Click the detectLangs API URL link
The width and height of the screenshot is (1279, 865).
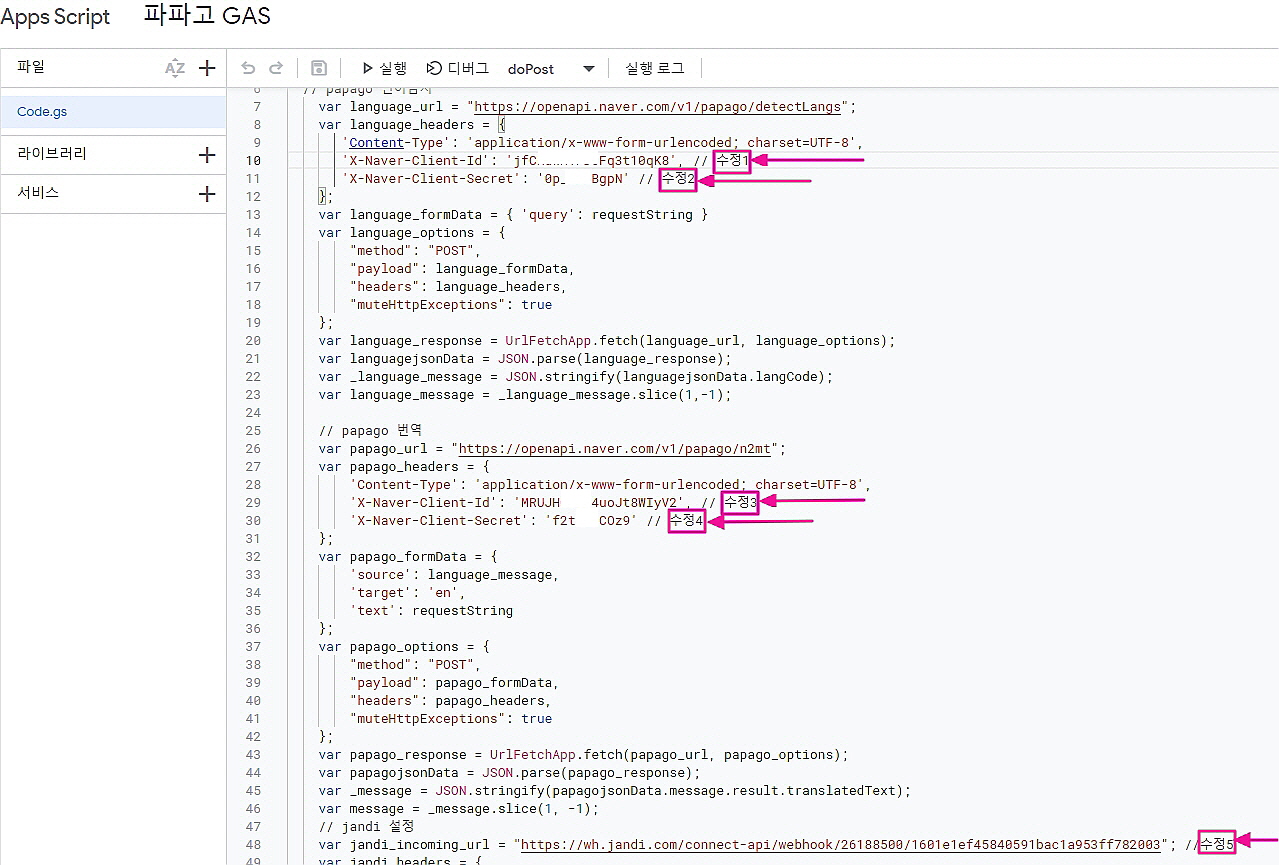pyautogui.click(x=660, y=107)
